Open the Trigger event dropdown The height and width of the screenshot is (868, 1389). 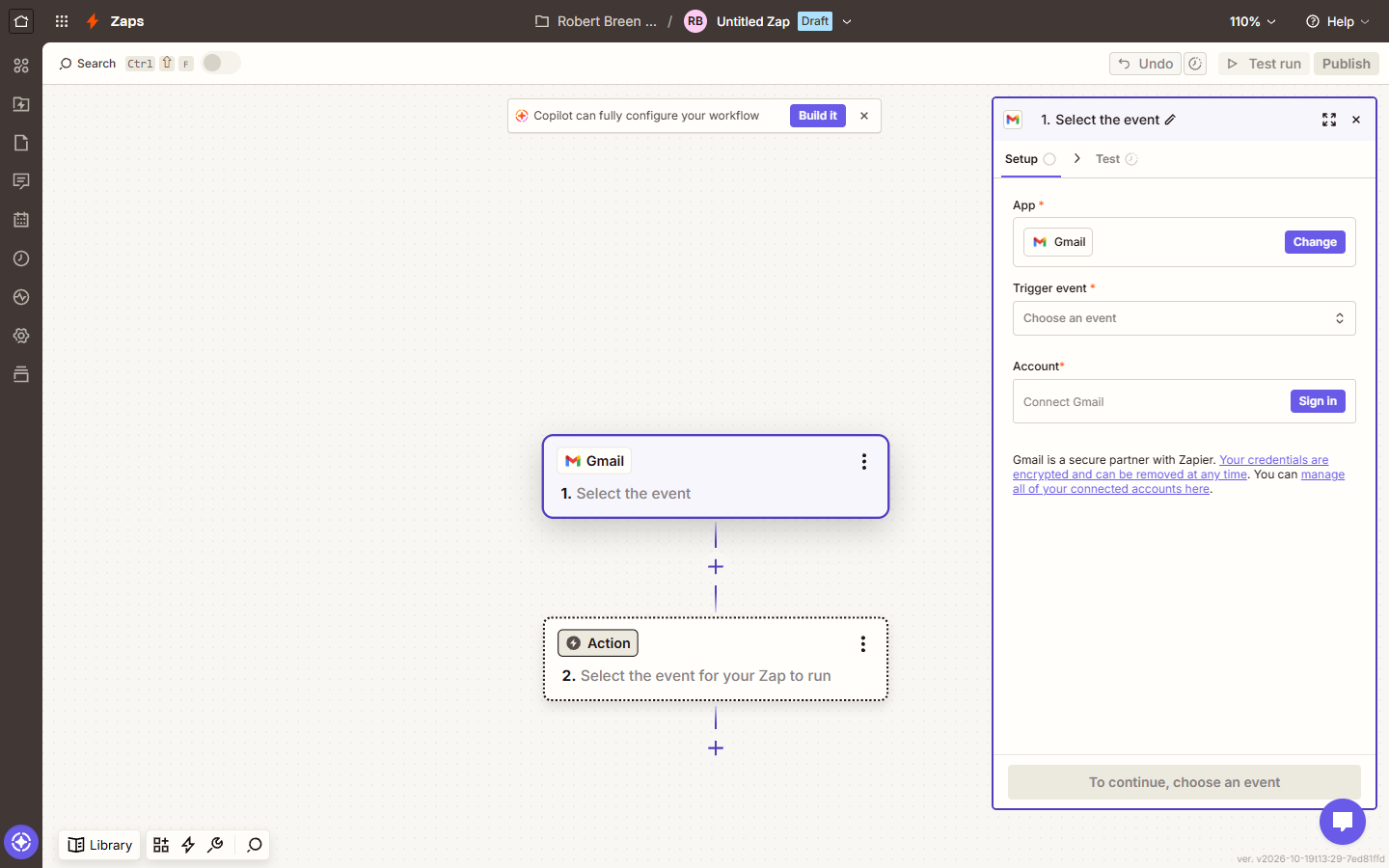1184,318
